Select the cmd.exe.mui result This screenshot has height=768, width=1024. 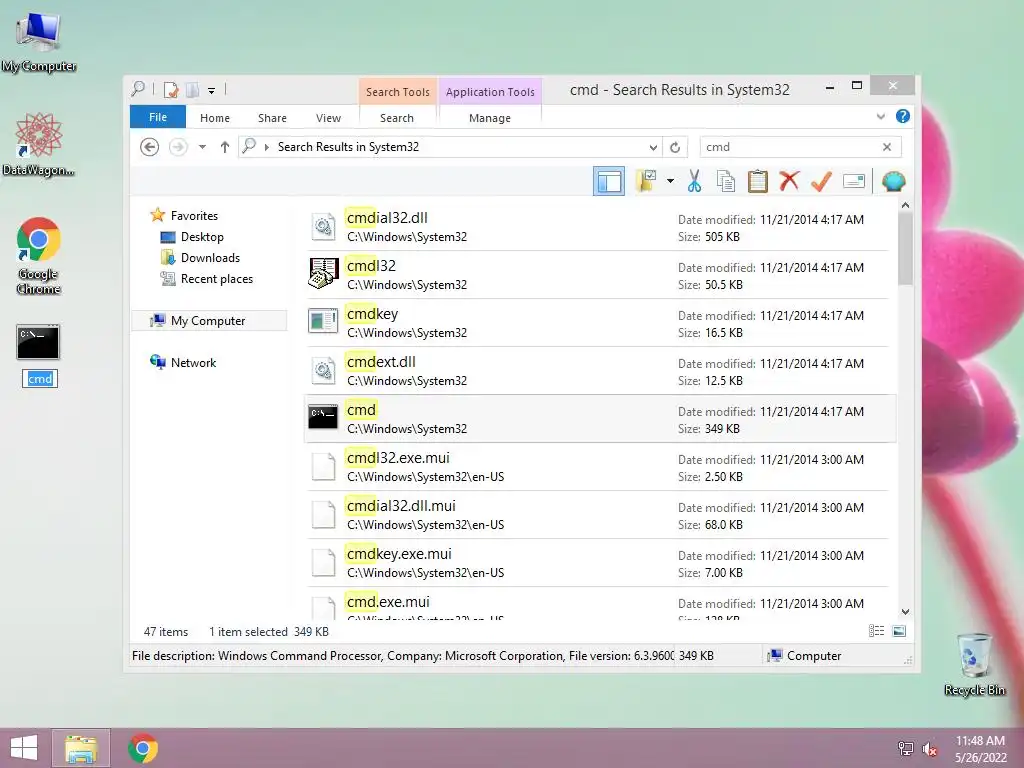point(598,603)
